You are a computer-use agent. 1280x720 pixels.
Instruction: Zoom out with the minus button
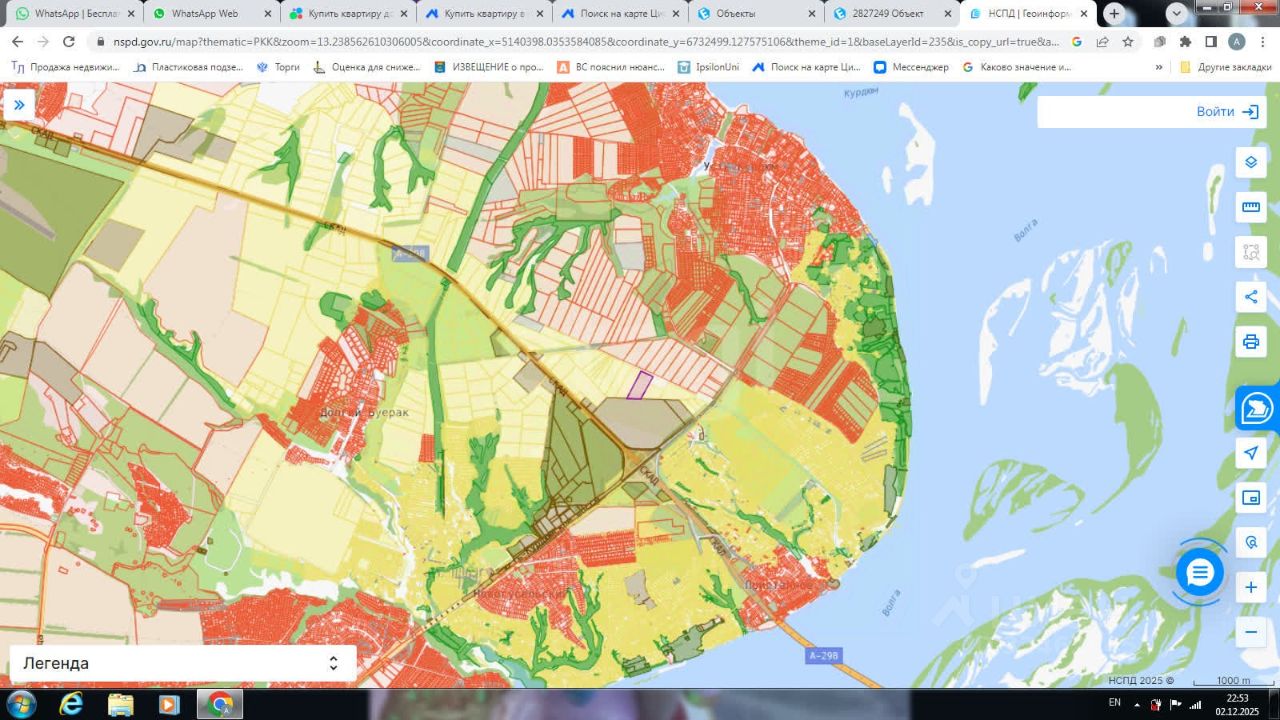[x=1250, y=632]
